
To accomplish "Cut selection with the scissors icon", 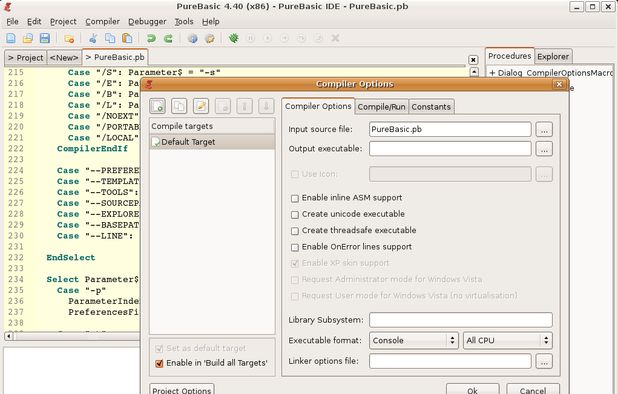I will point(93,38).
